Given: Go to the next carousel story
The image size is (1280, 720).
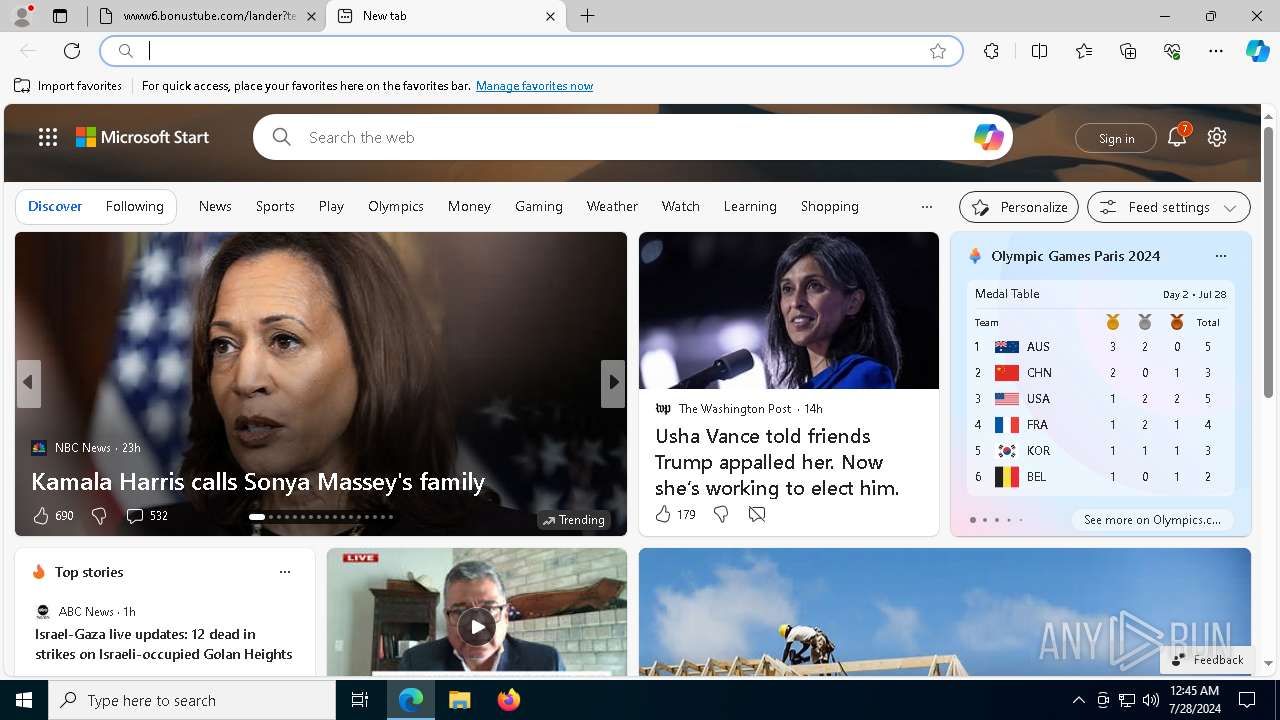Looking at the screenshot, I should (x=613, y=382).
